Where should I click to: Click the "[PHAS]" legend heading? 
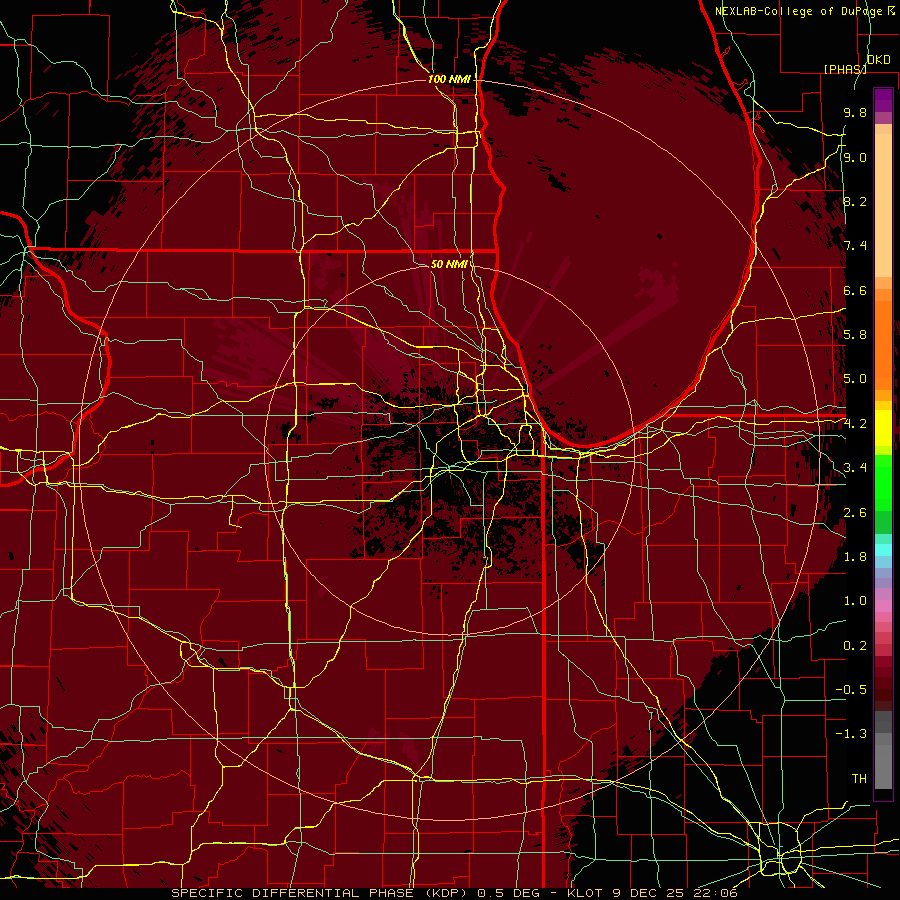point(845,69)
